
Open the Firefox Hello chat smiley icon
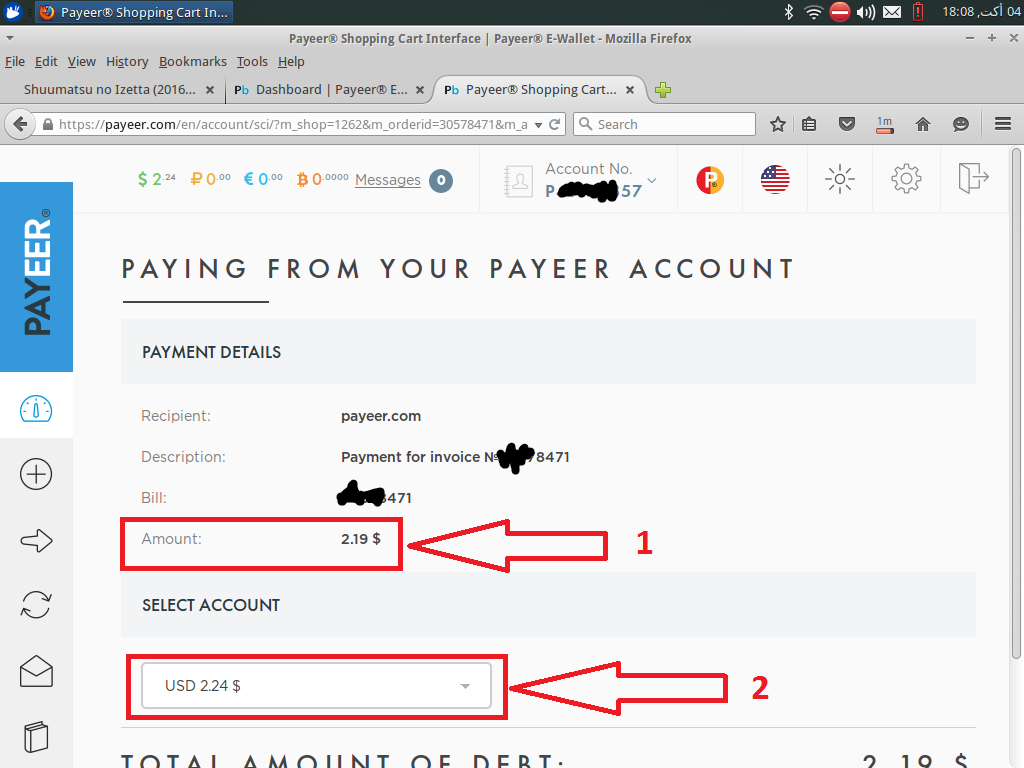coord(961,124)
